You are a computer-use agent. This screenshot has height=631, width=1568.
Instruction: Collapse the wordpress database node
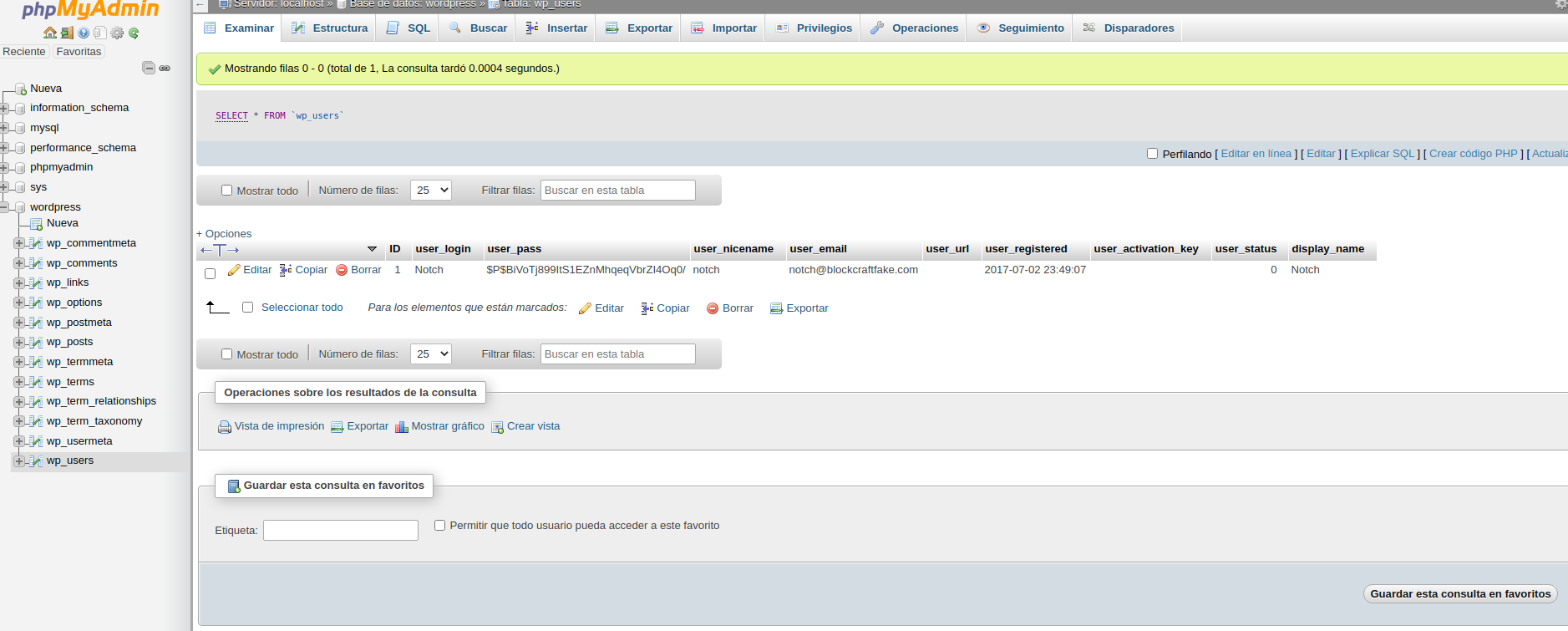(x=4, y=207)
